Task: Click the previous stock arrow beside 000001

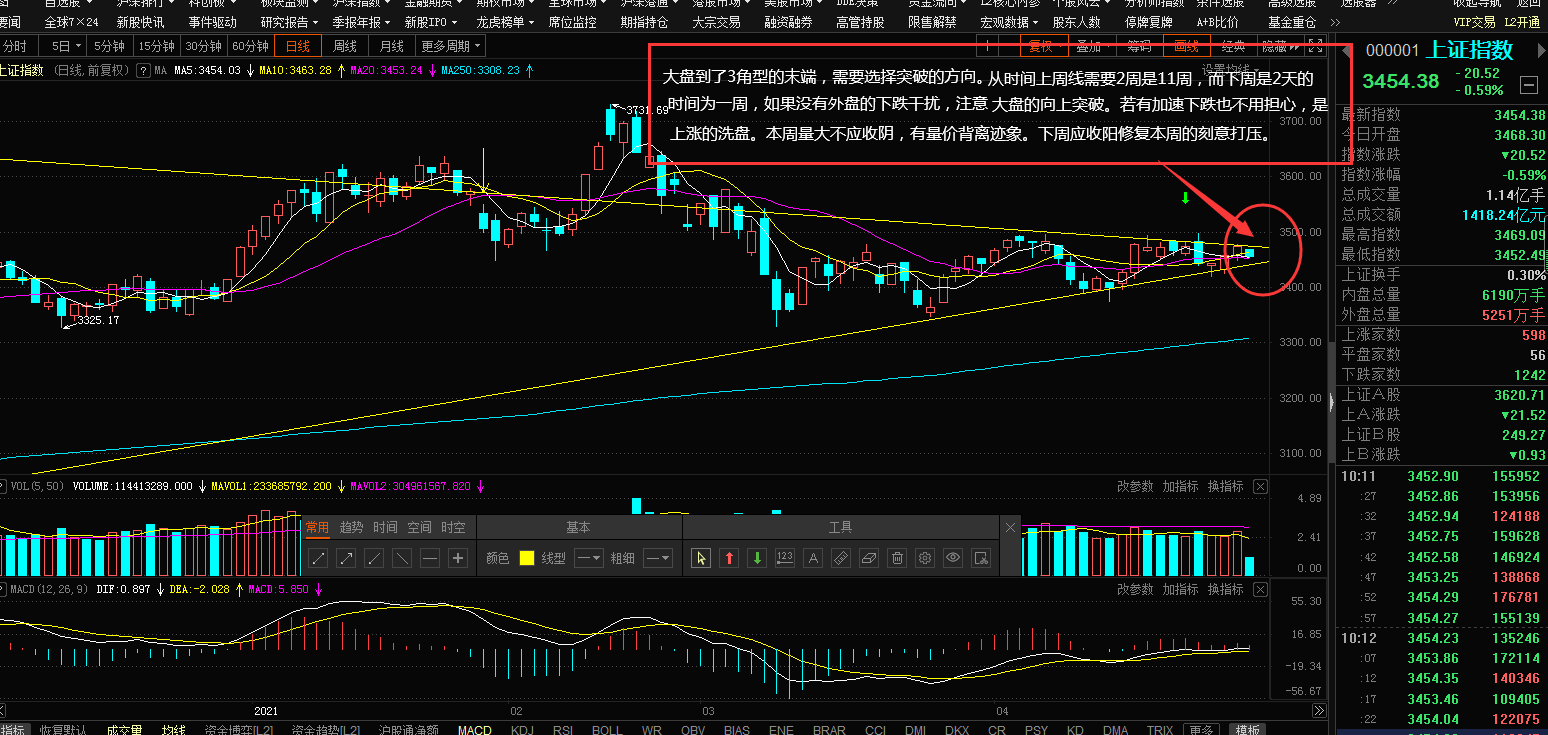Action: [x=1347, y=51]
